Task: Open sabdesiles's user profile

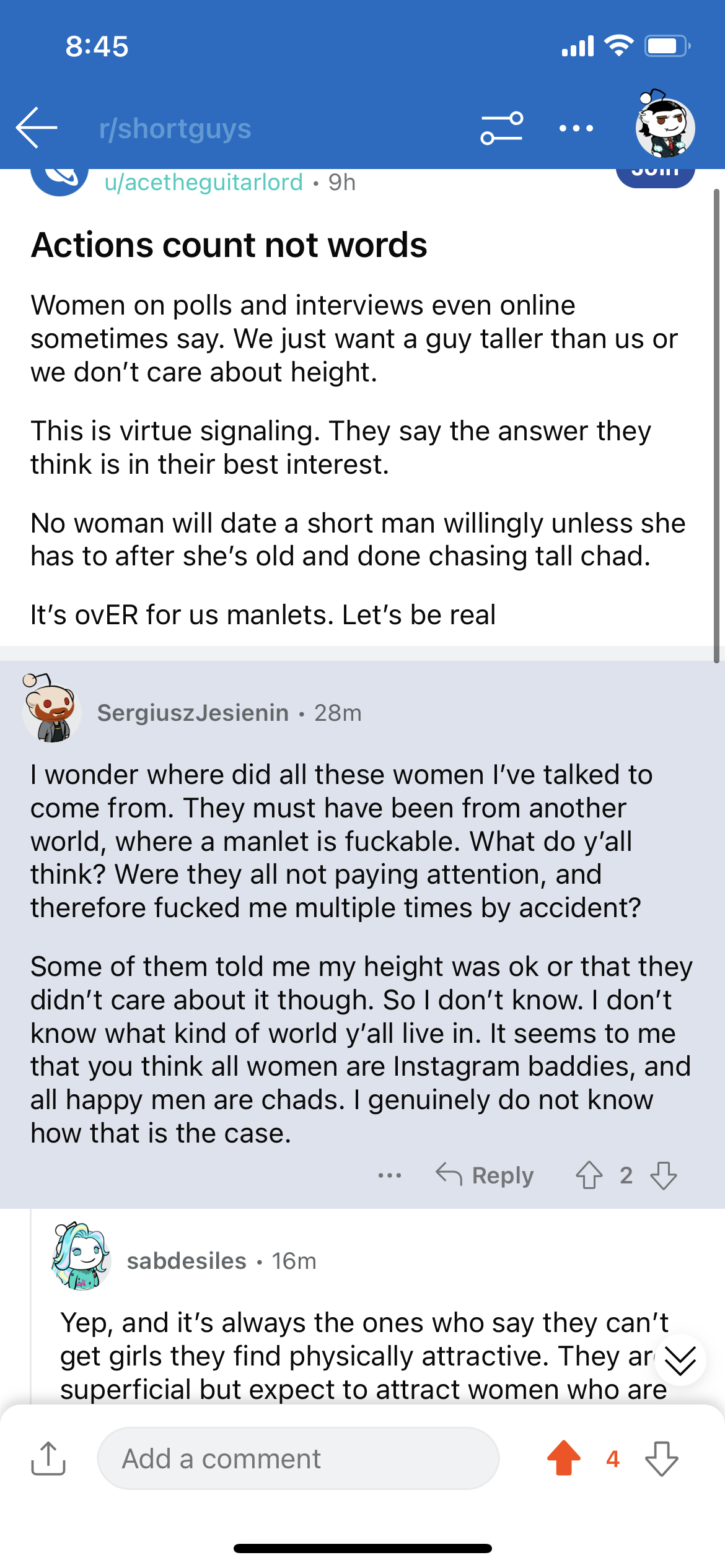Action: [187, 1261]
